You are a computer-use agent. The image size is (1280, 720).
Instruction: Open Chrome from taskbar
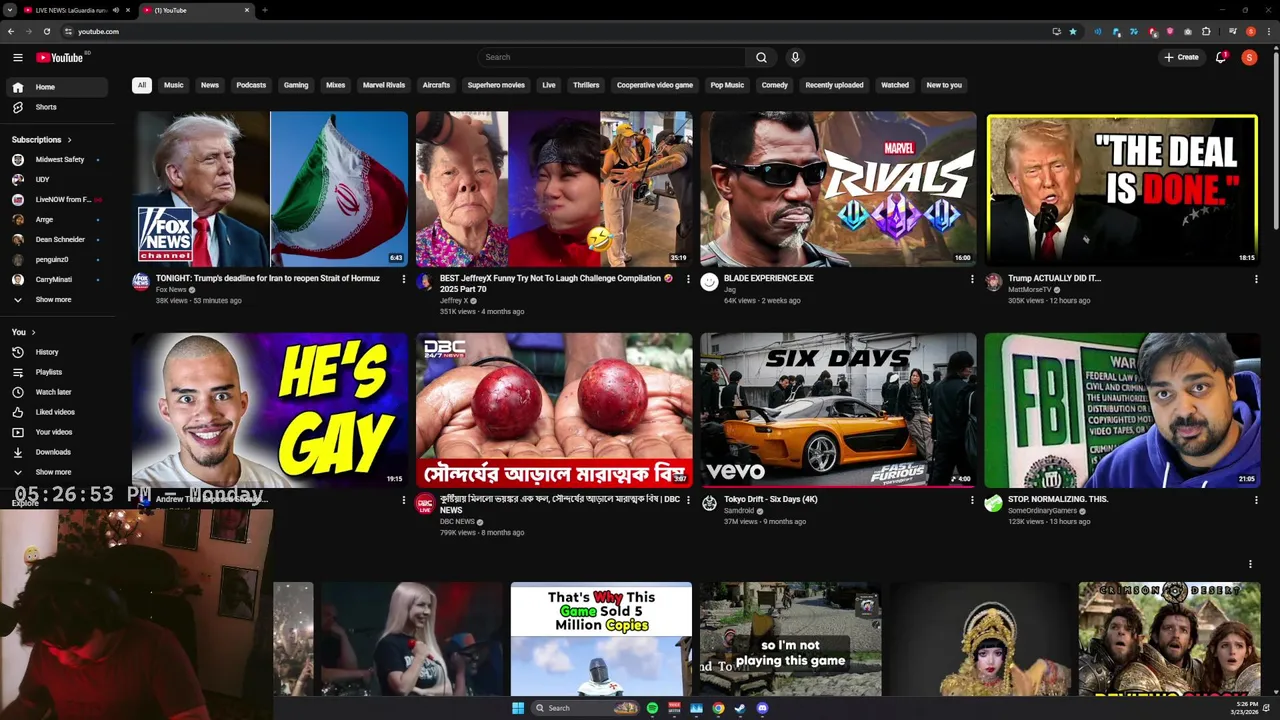pyautogui.click(x=718, y=708)
